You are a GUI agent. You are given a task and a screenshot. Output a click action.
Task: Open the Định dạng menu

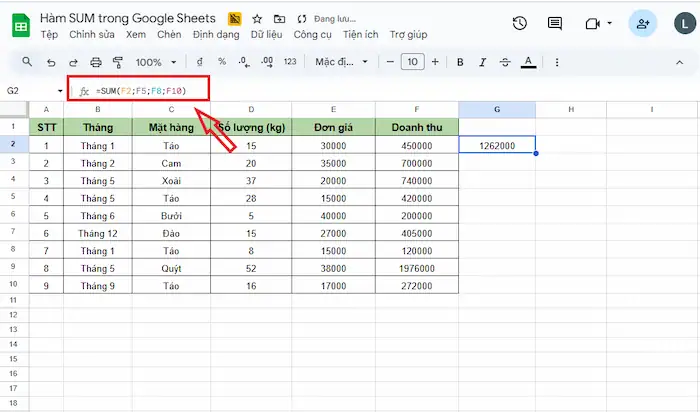(216, 34)
